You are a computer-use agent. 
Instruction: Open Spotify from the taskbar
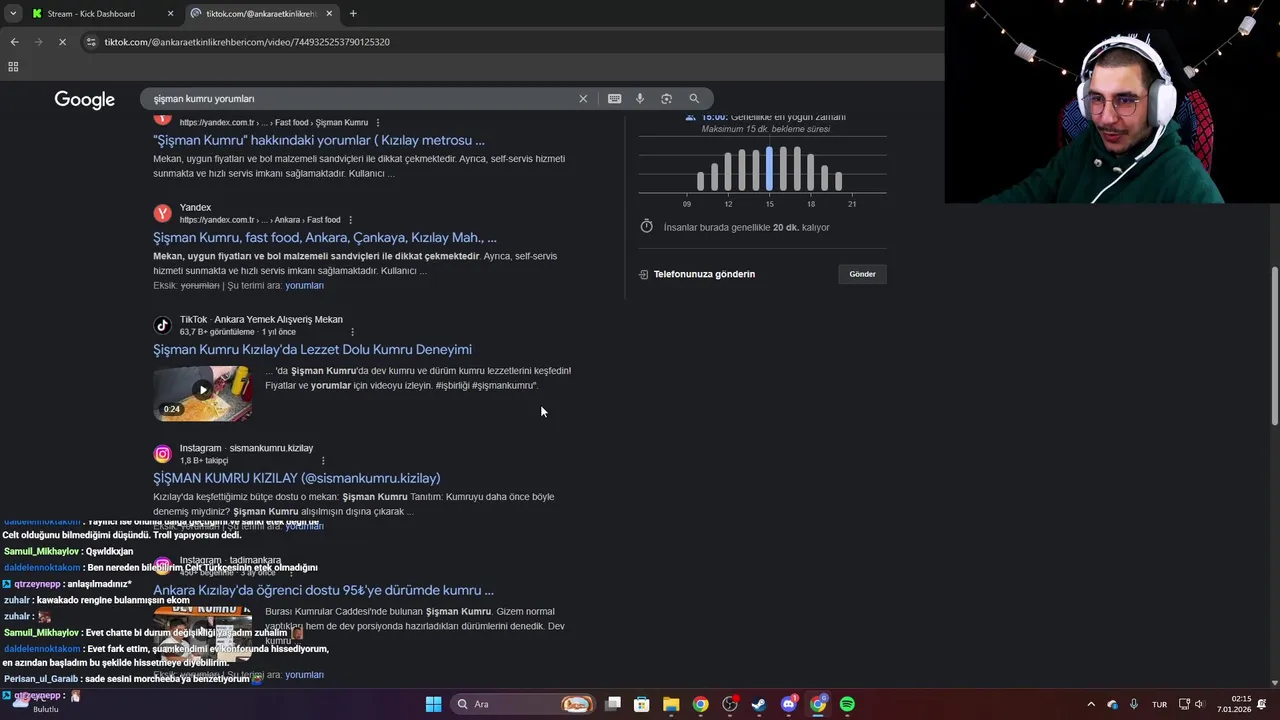pyautogui.click(x=847, y=704)
